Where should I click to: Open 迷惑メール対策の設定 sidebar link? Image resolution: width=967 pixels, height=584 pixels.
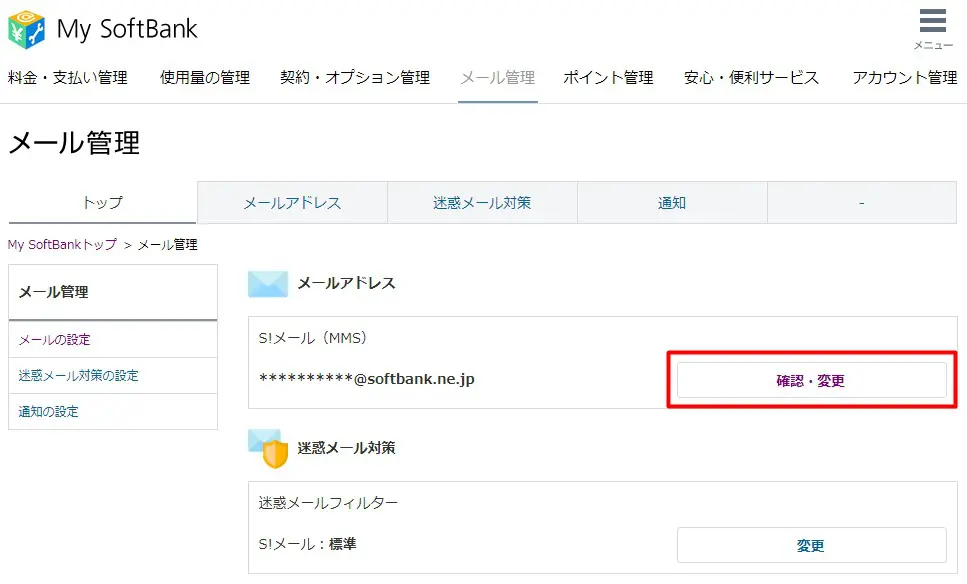78,376
